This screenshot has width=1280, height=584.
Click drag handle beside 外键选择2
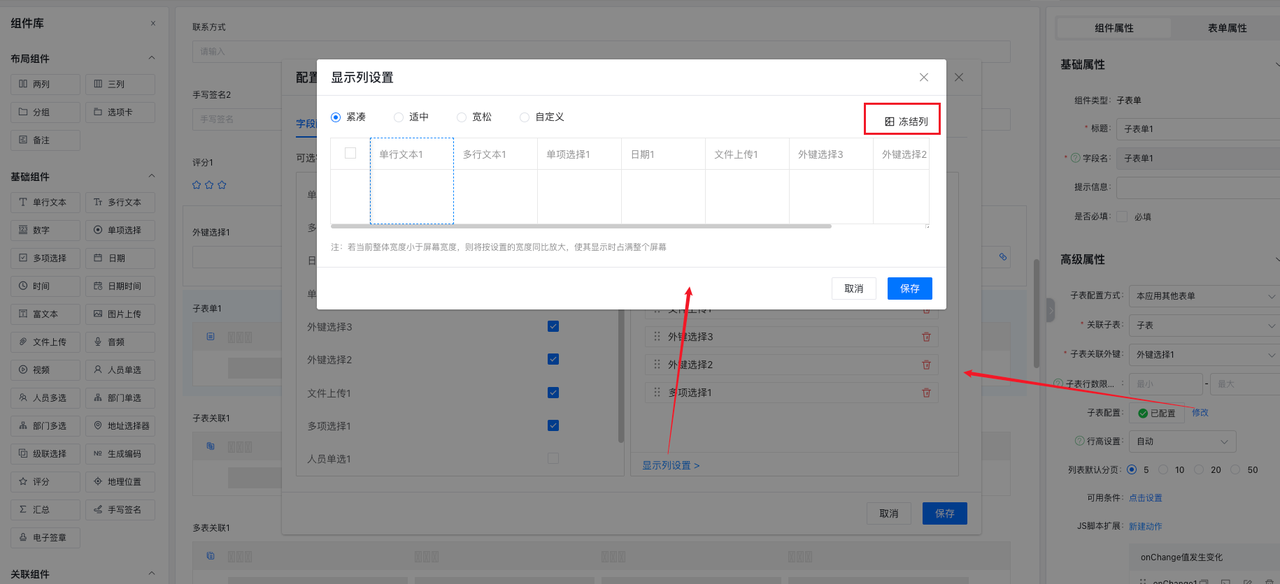657,365
